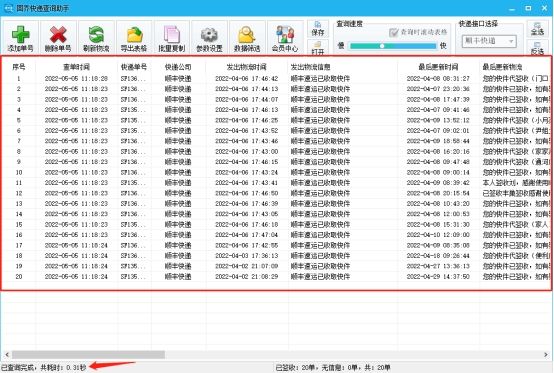Sort by the 发出物流时间 column header
The width and height of the screenshot is (554, 373).
point(246,66)
